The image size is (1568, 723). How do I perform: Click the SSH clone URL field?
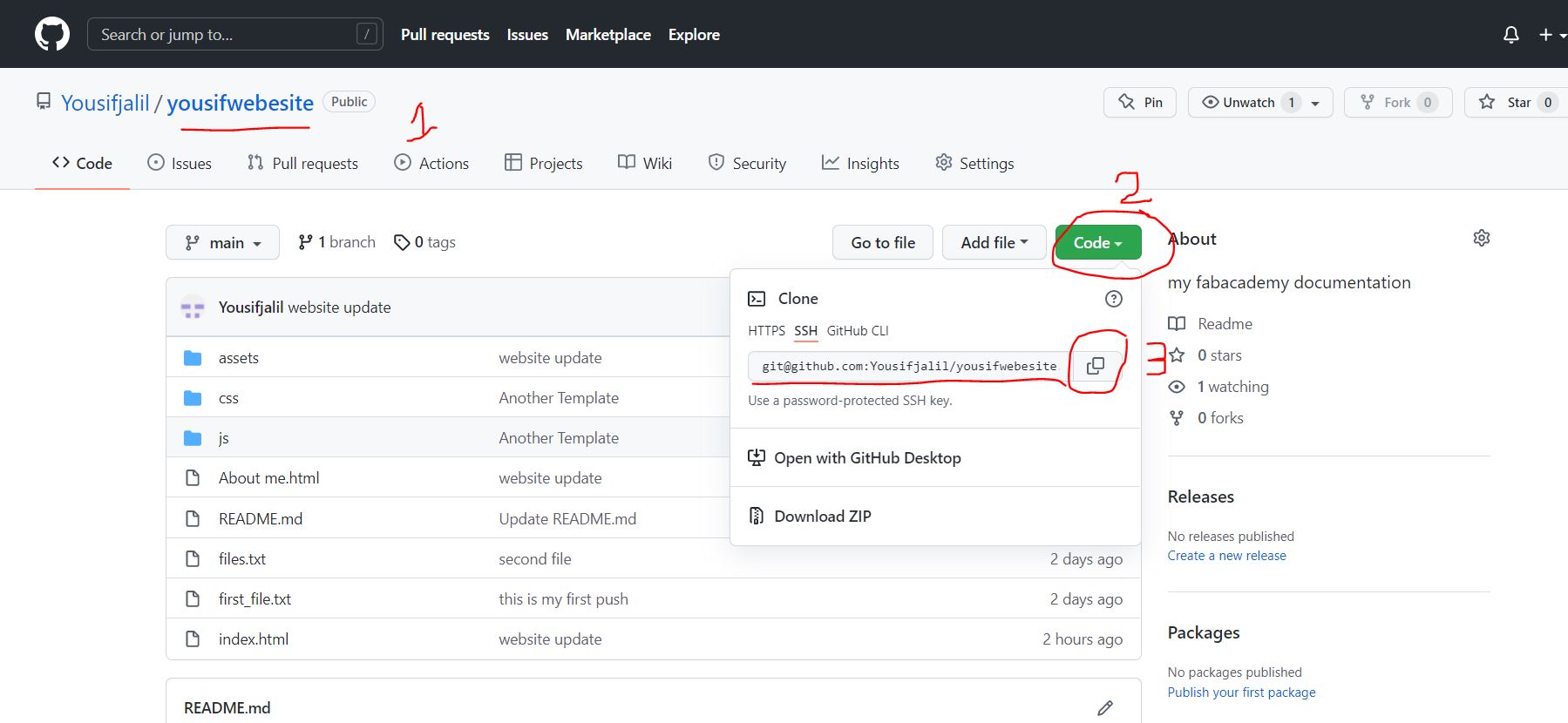[910, 366]
